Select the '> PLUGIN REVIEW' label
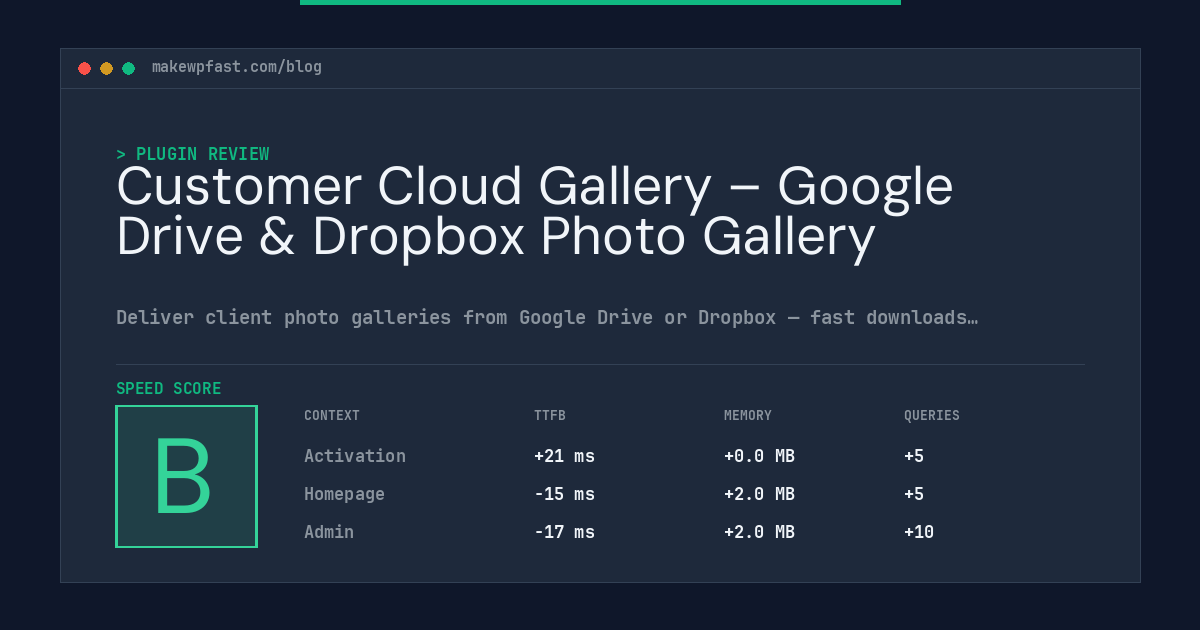The image size is (1200, 630). tap(193, 154)
